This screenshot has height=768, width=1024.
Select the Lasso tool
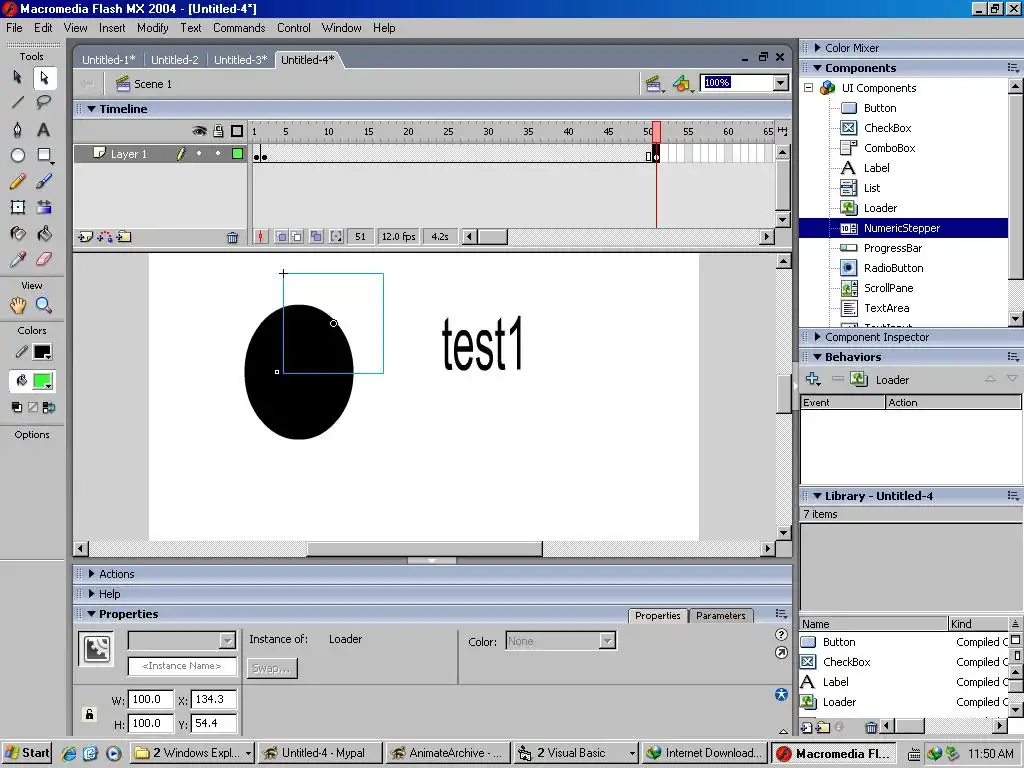point(44,103)
